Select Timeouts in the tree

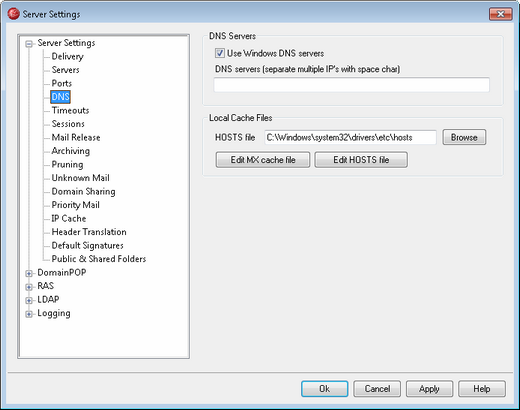tap(70, 110)
